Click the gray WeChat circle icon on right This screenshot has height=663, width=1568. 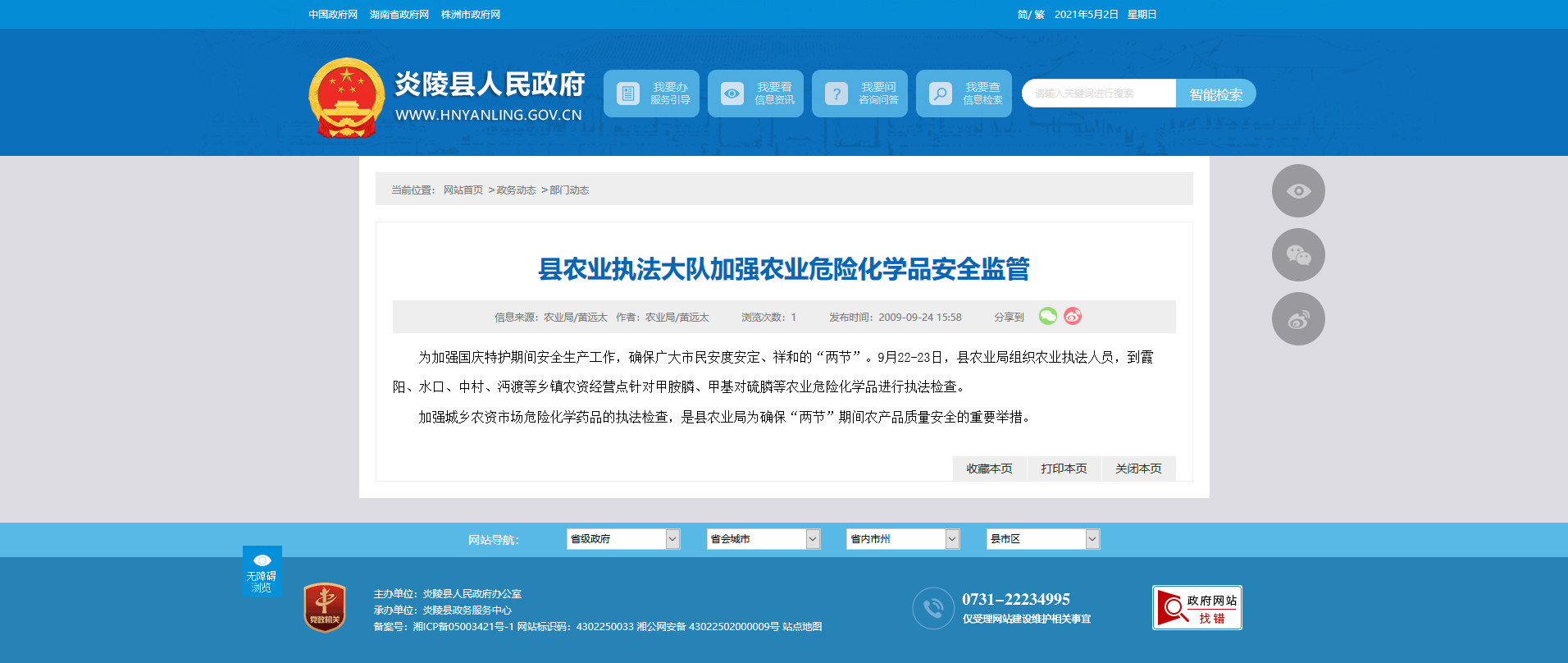point(1298,255)
